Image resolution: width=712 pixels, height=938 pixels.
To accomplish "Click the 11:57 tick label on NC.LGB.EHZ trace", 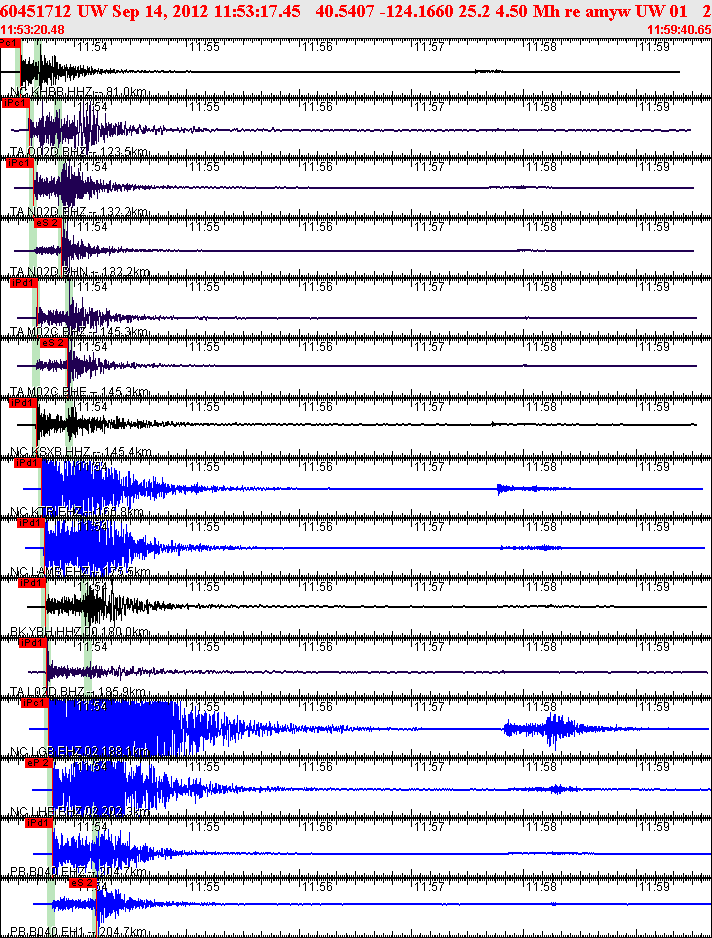I will (x=430, y=706).
